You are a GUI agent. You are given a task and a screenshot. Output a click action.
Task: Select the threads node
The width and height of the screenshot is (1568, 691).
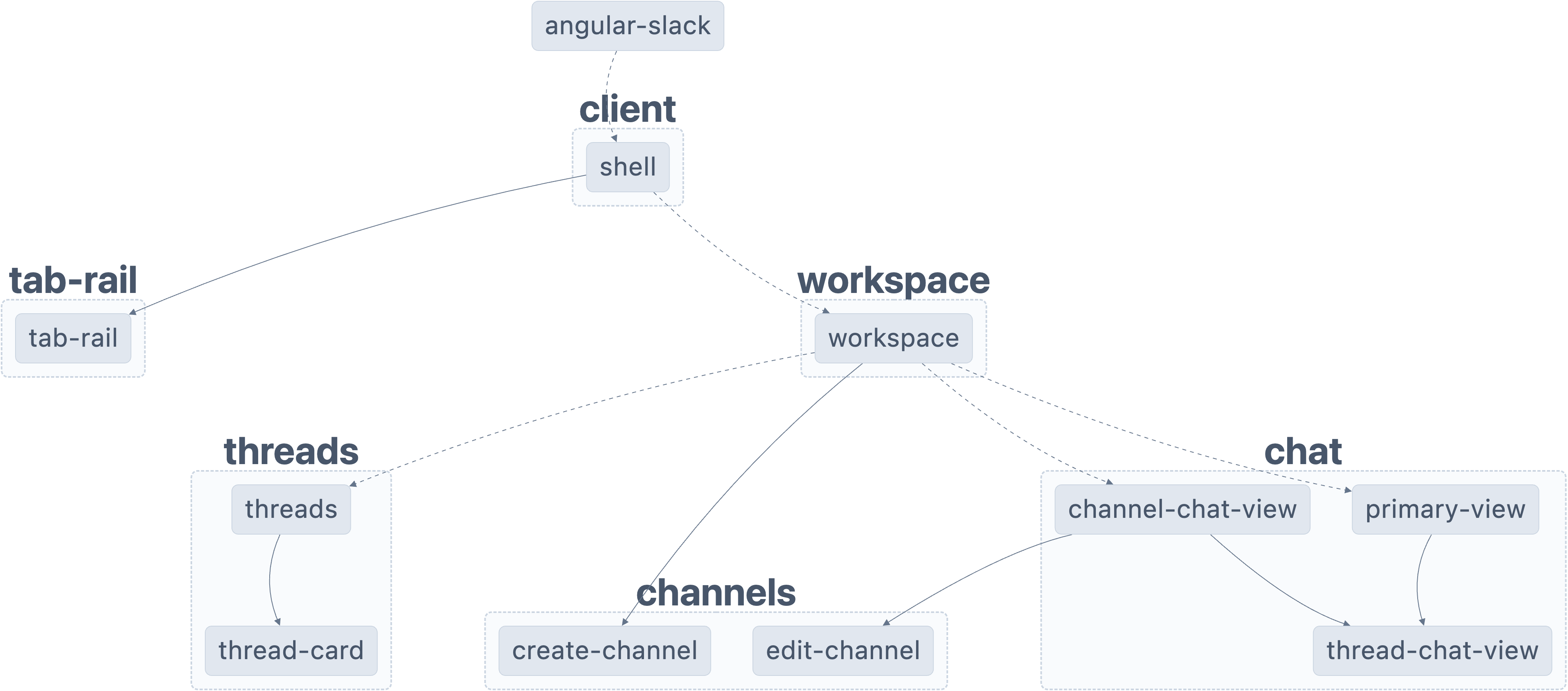point(291,509)
